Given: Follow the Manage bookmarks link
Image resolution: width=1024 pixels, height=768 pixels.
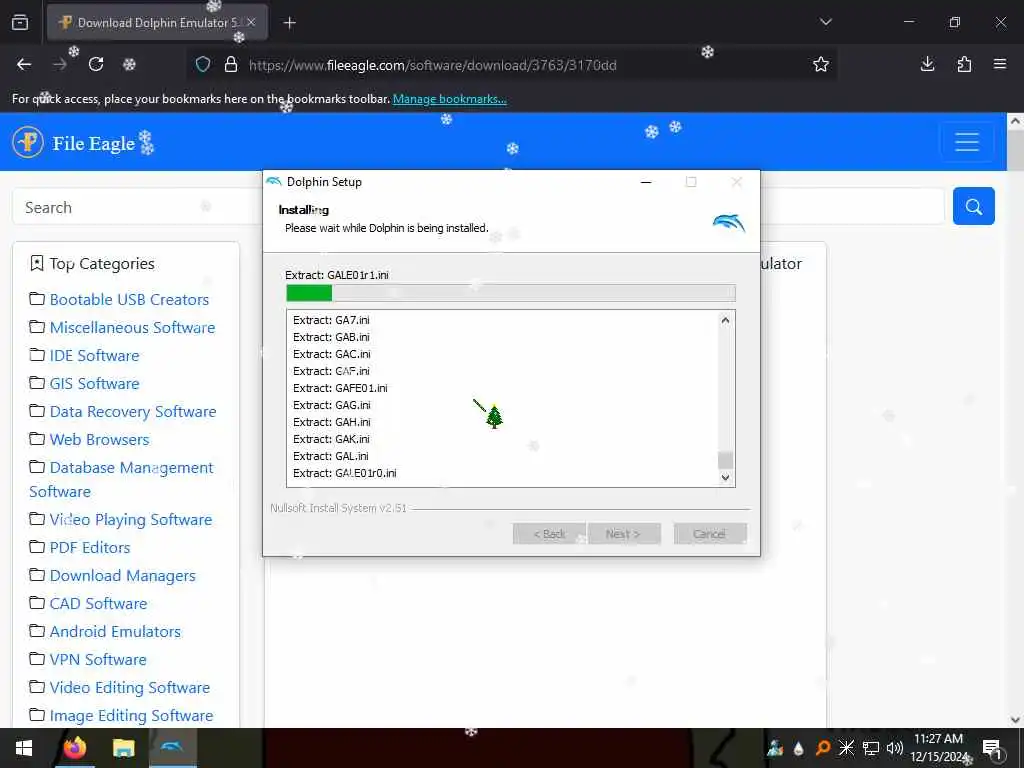Looking at the screenshot, I should [449, 99].
